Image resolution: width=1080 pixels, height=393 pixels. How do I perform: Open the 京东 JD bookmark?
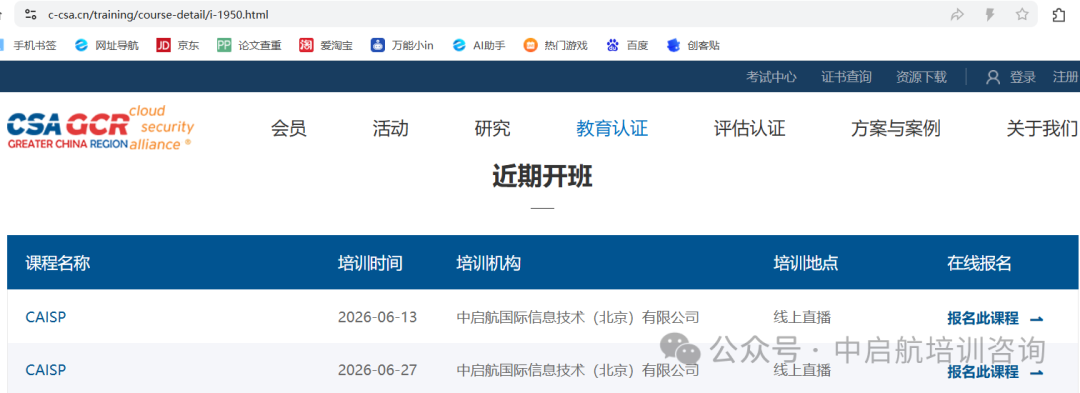tap(178, 45)
